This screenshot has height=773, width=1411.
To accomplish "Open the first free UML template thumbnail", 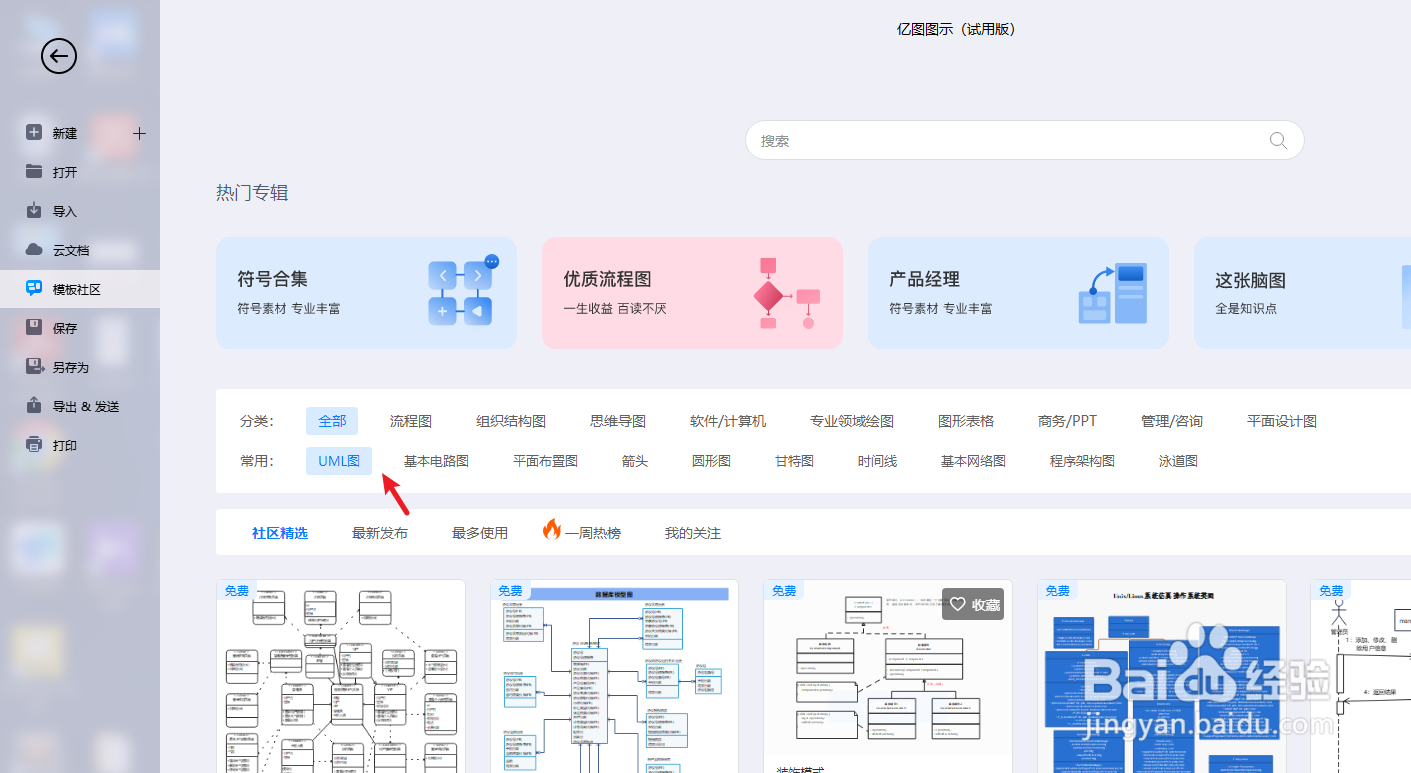I will pyautogui.click(x=340, y=677).
